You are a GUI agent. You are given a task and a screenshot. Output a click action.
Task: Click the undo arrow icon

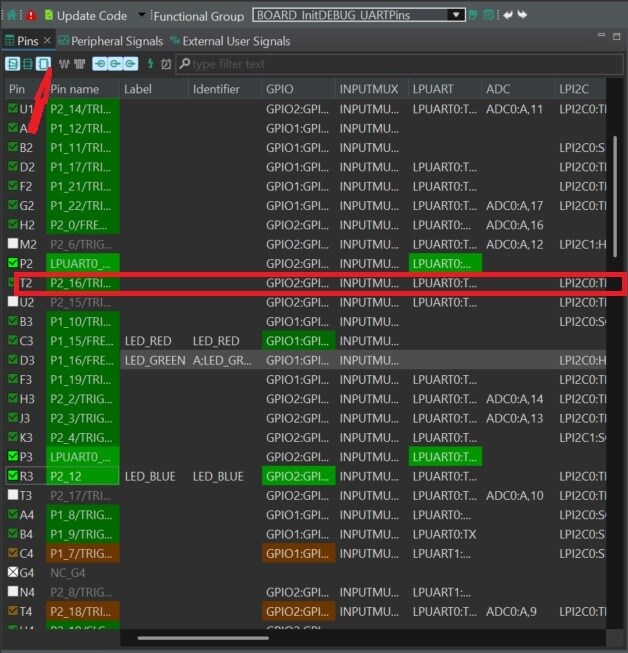tap(508, 15)
